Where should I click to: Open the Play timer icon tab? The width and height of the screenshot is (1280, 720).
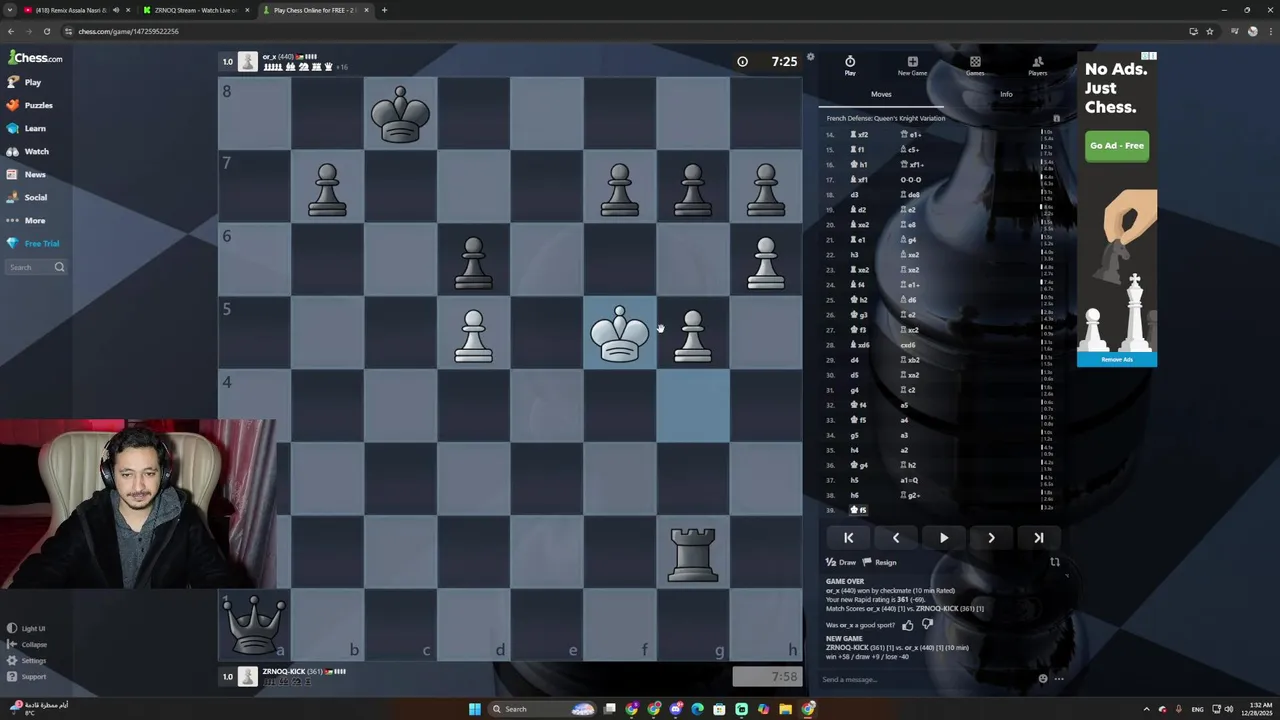[x=850, y=66]
